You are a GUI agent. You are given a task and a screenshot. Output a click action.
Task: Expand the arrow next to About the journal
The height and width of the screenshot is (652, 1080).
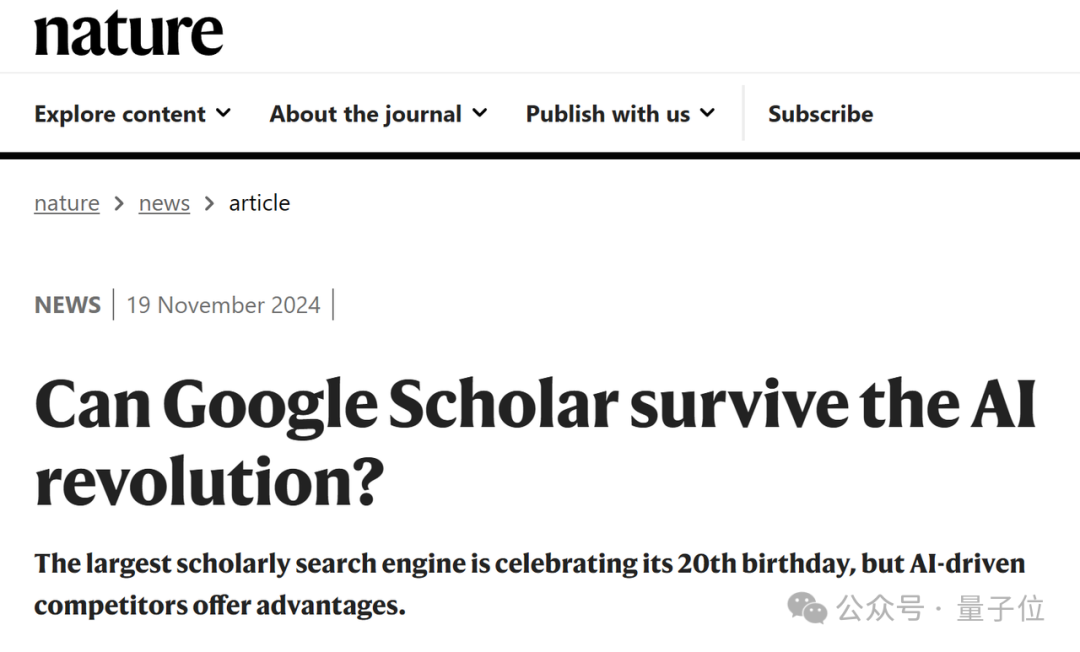[x=480, y=113]
